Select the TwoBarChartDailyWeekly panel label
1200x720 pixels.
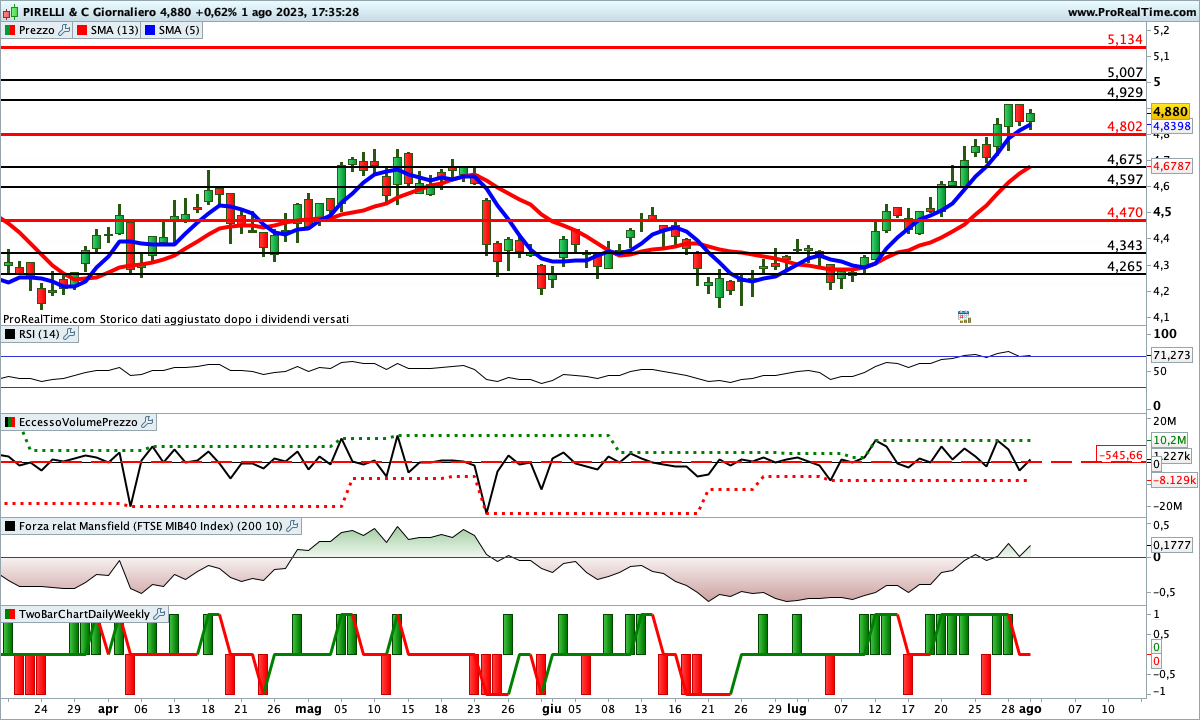[x=85, y=614]
